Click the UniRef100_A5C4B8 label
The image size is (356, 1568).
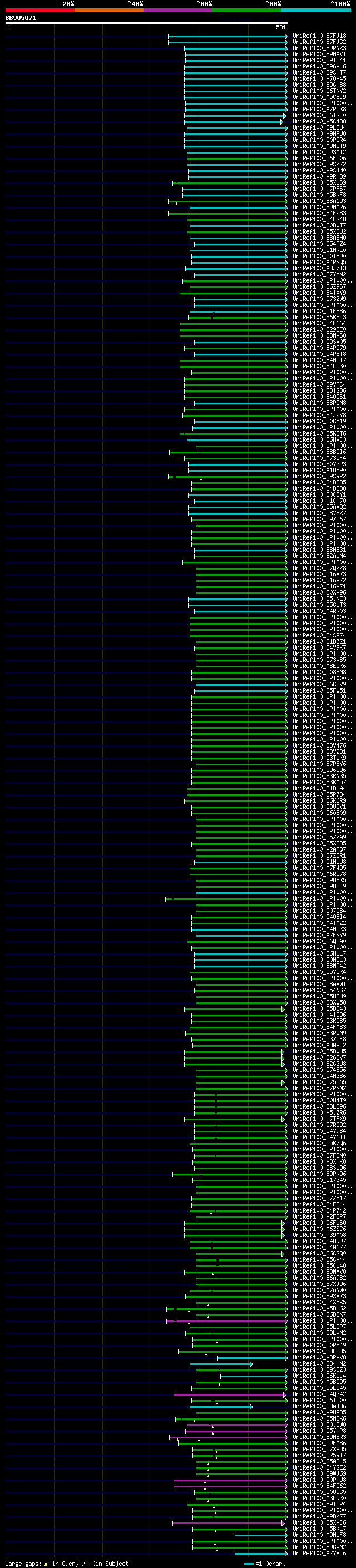(319, 122)
